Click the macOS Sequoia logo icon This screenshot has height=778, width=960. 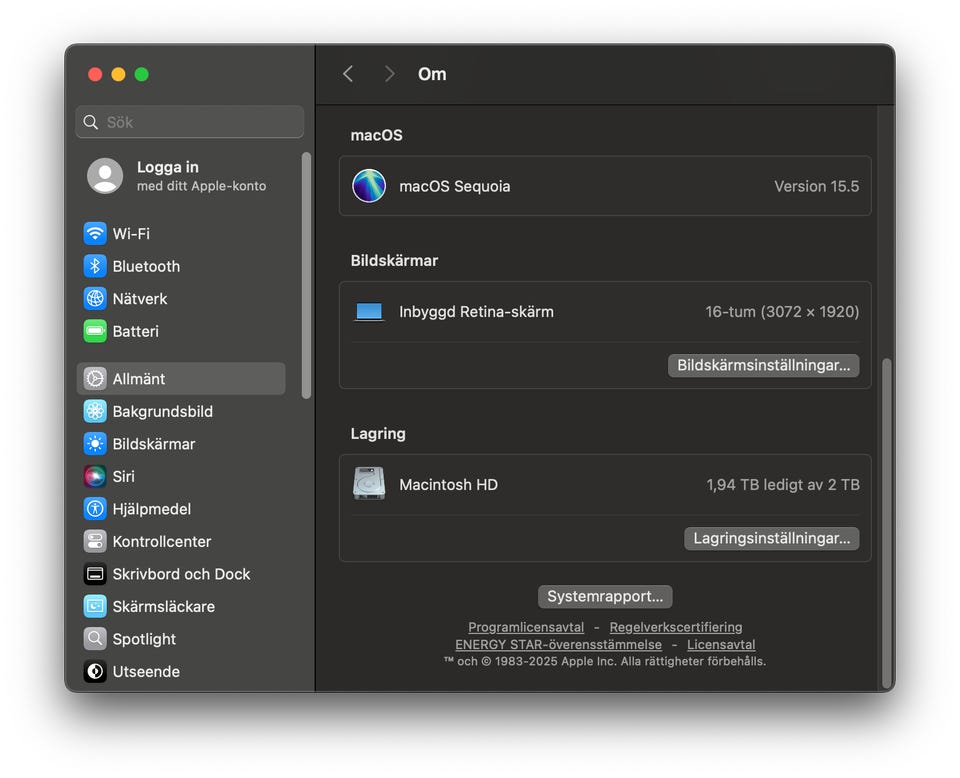coord(369,186)
